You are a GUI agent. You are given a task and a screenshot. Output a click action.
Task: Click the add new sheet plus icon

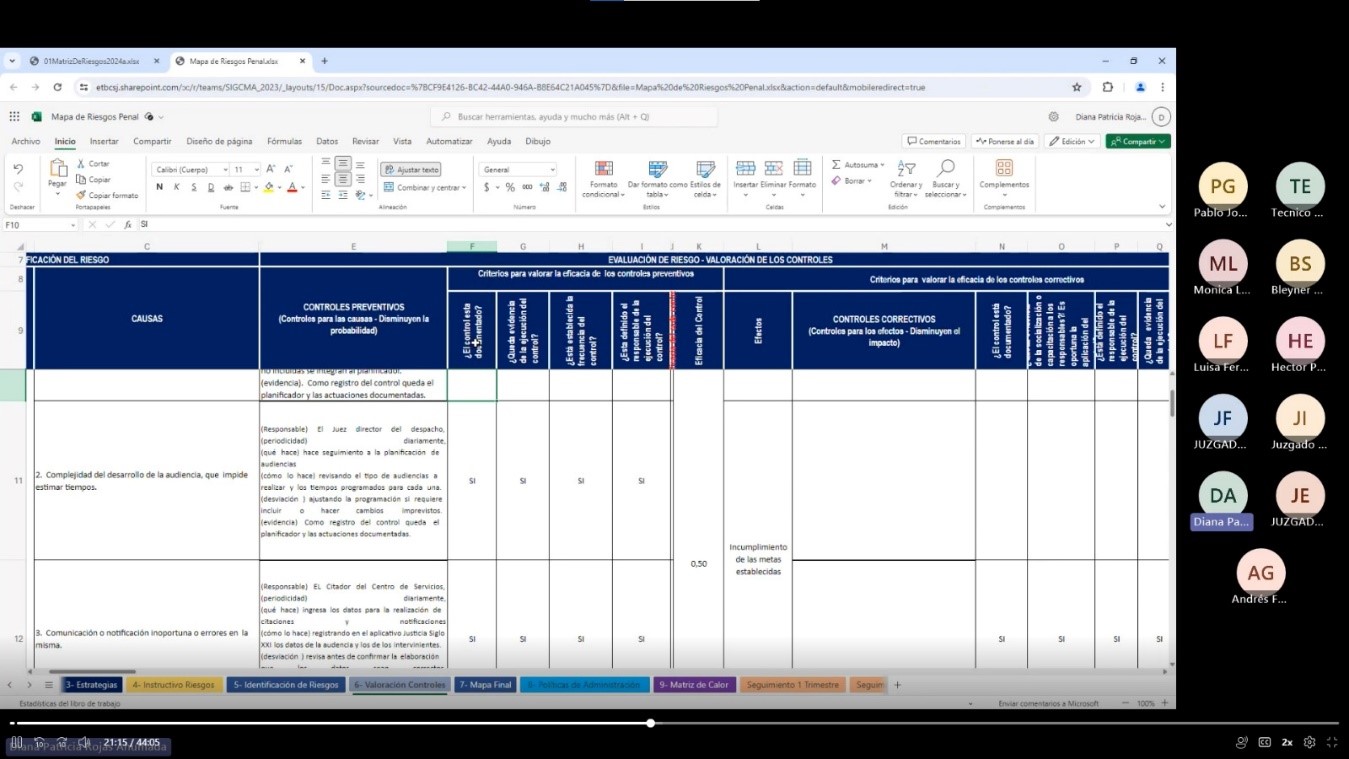click(897, 685)
